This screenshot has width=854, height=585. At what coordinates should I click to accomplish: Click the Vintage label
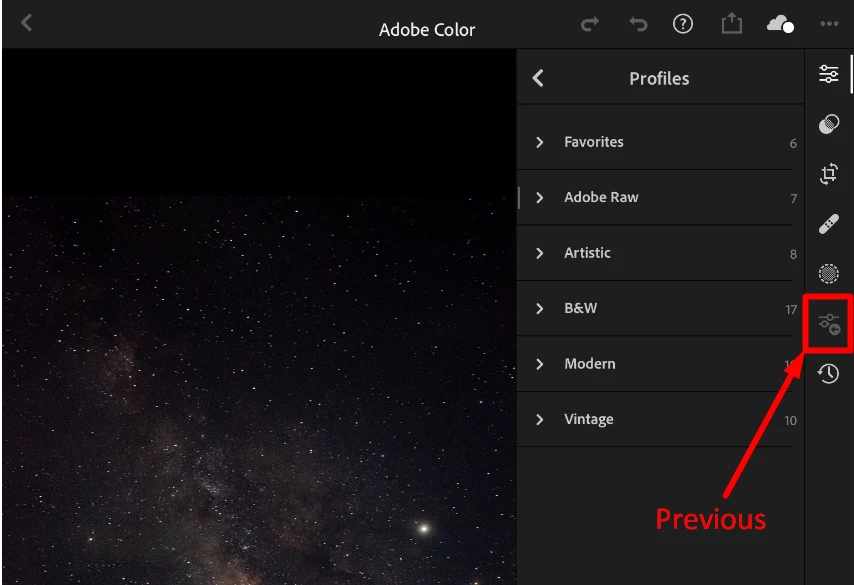(589, 419)
